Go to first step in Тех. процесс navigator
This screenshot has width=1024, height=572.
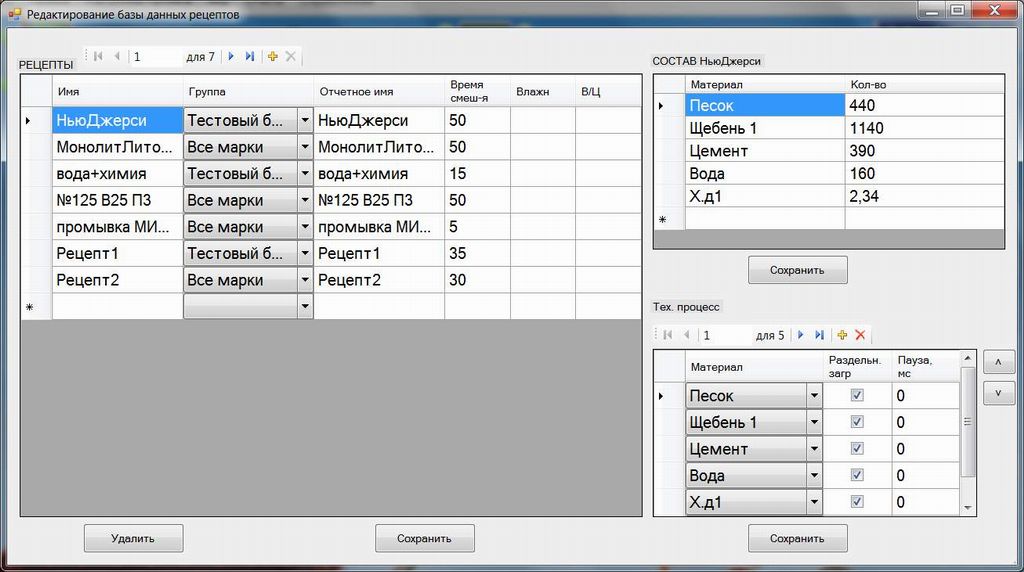point(667,335)
